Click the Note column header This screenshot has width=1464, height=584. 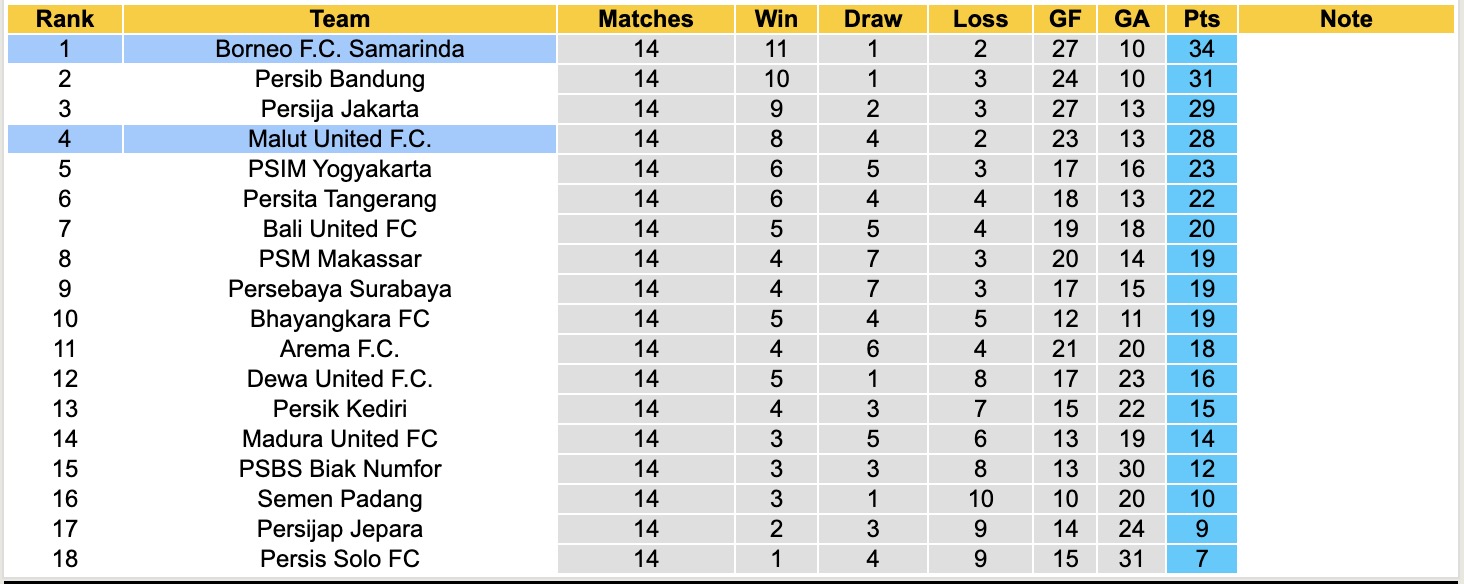pyautogui.click(x=1346, y=19)
